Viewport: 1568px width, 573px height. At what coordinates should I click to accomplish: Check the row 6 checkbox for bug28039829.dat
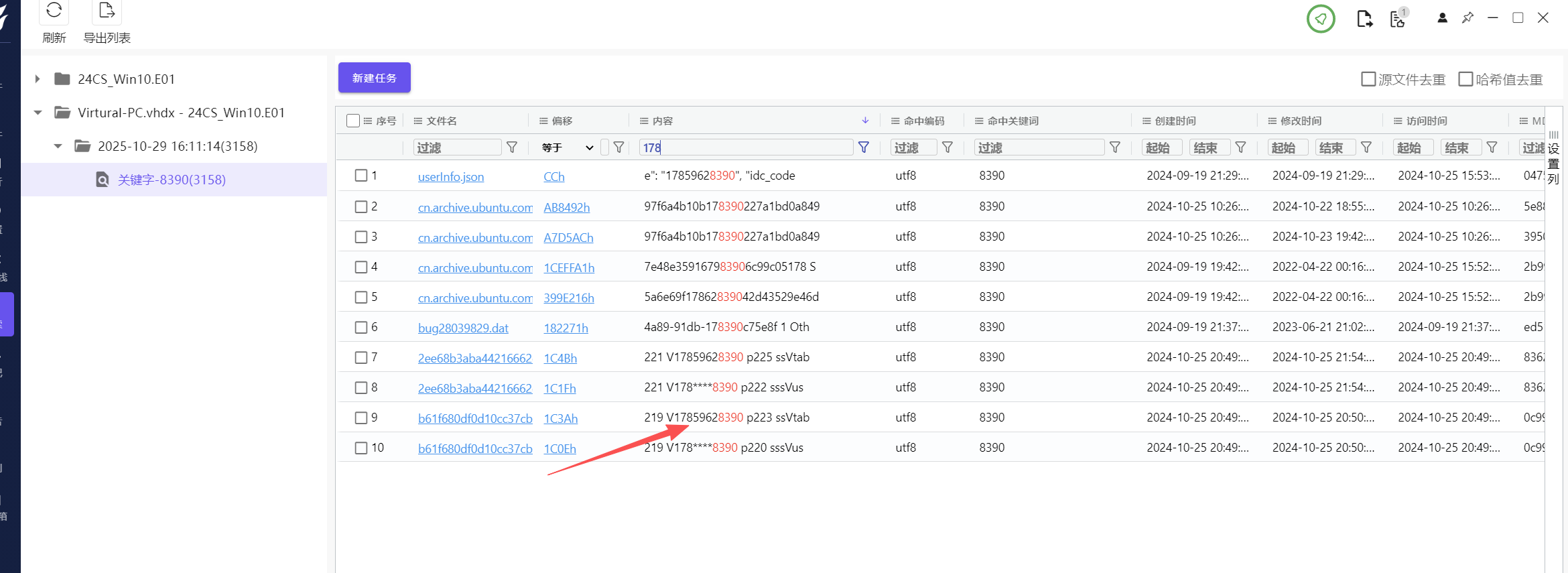(361, 327)
